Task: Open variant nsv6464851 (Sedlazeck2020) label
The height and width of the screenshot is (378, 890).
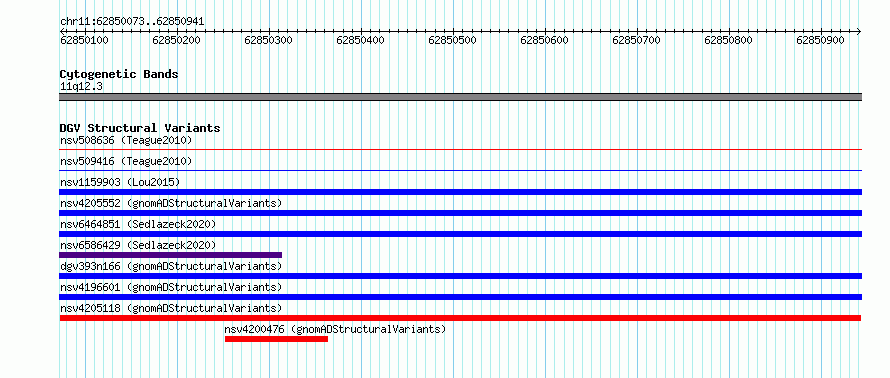Action: coord(138,224)
